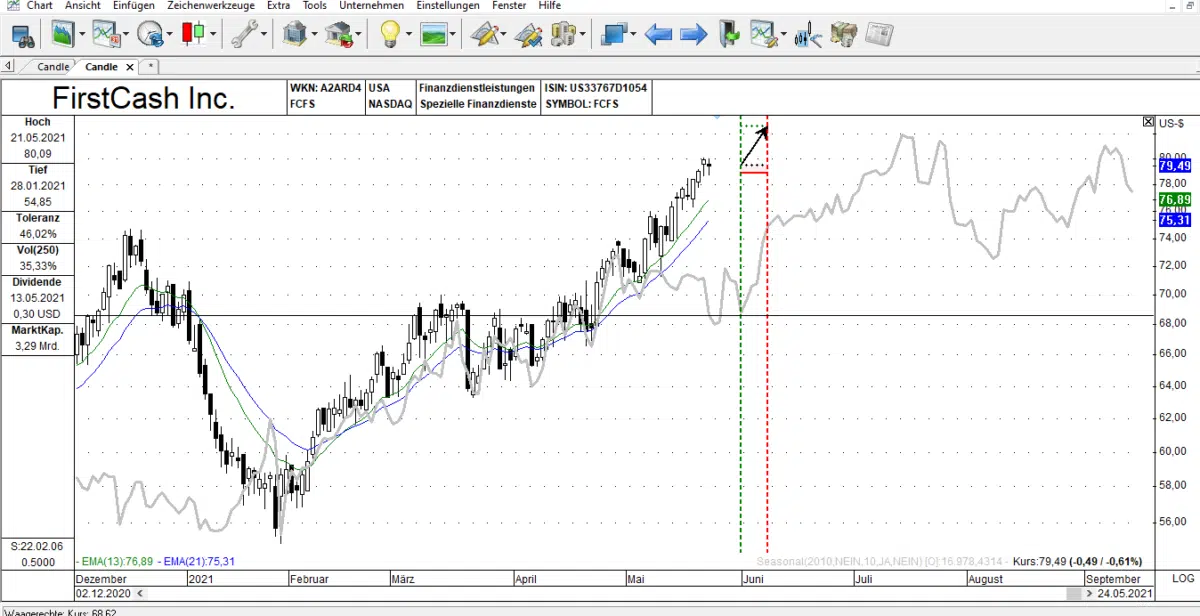Screen dimensions: 1200x616
Task: Click the FirstCash Inc. title
Action: pyautogui.click(x=143, y=98)
